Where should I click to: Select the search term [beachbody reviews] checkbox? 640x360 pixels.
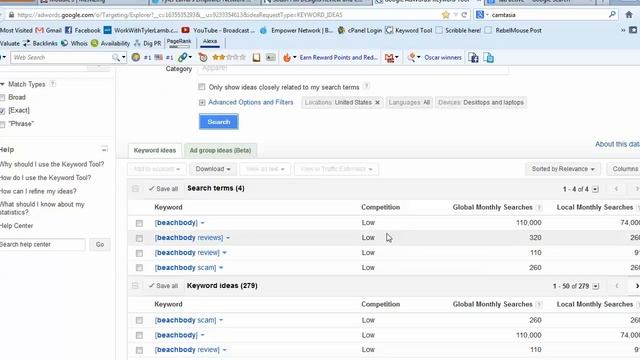pyautogui.click(x=139, y=238)
